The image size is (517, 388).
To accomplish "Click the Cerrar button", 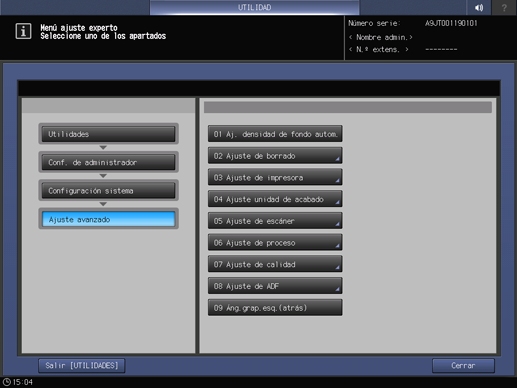I will tap(463, 366).
